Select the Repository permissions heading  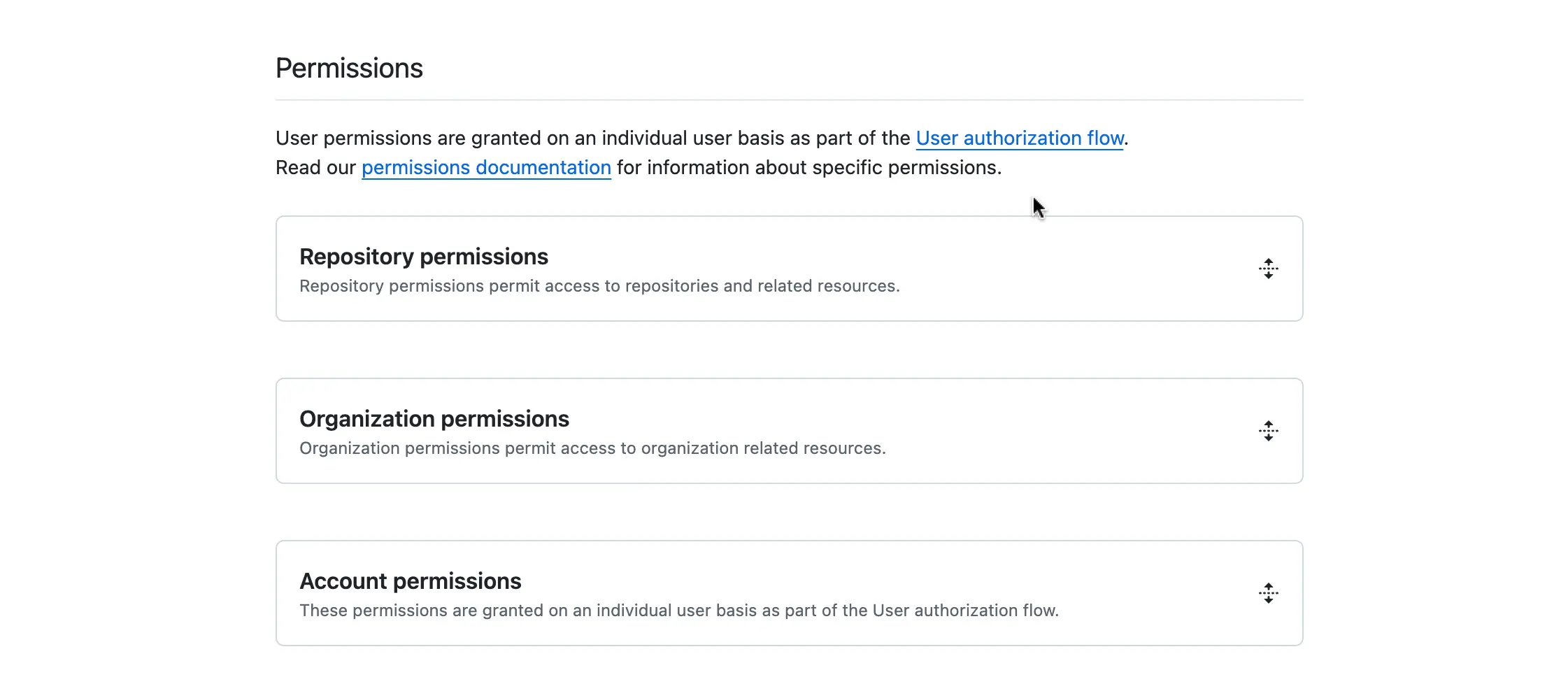tap(423, 257)
